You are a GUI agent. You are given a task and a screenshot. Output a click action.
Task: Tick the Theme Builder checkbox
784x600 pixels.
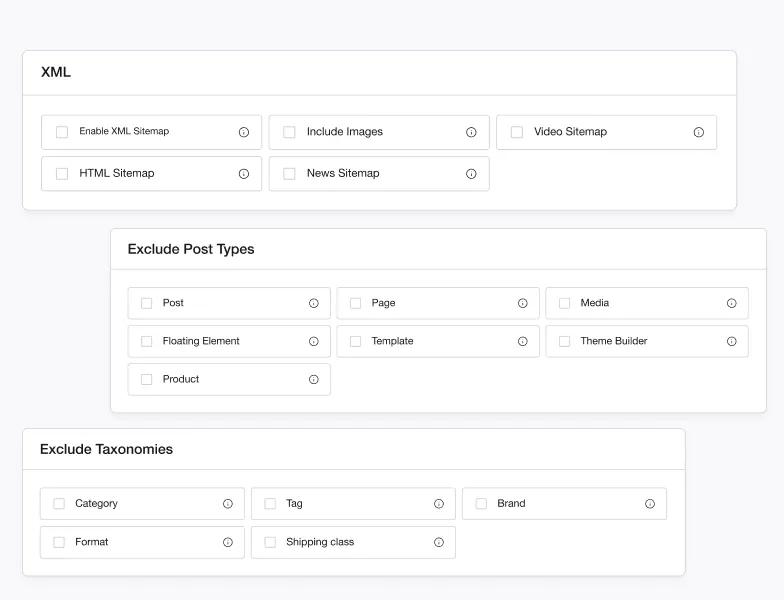click(564, 341)
